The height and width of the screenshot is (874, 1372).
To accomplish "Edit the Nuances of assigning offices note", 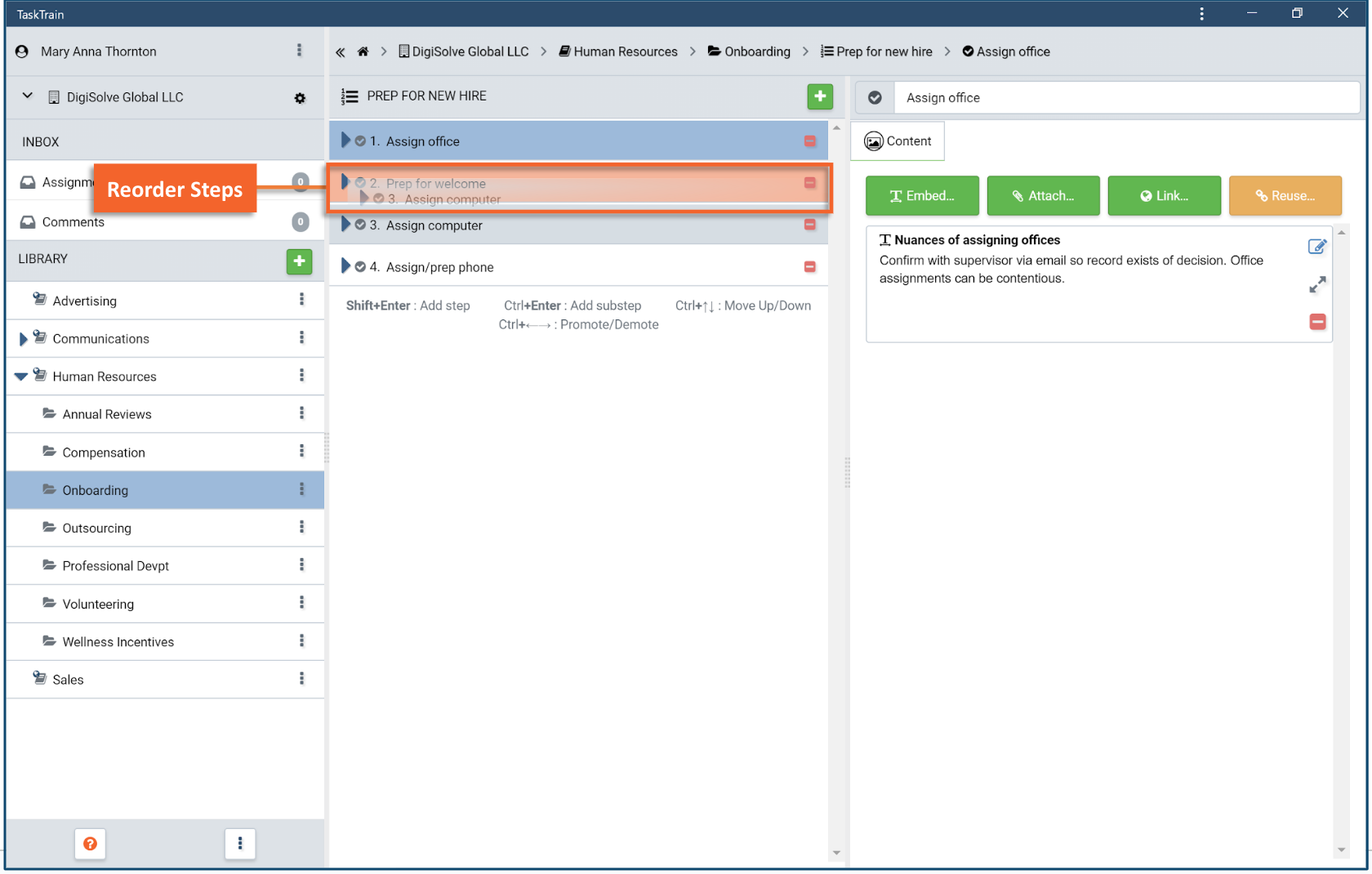I will click(1316, 247).
